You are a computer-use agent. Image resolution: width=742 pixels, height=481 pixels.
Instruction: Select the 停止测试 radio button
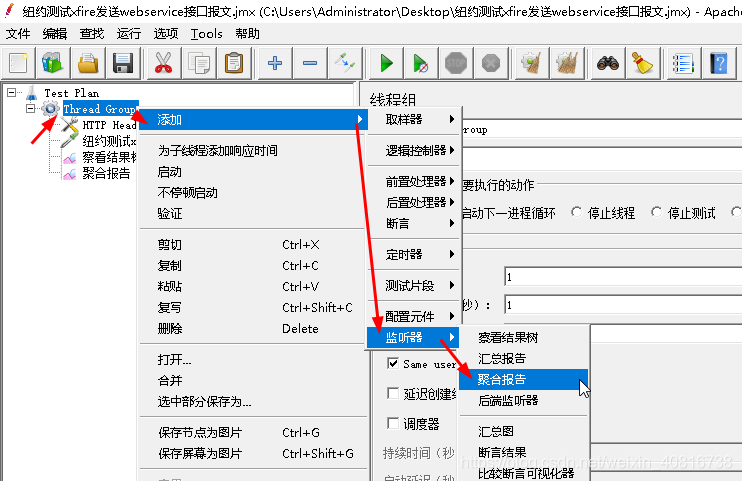click(x=656, y=212)
